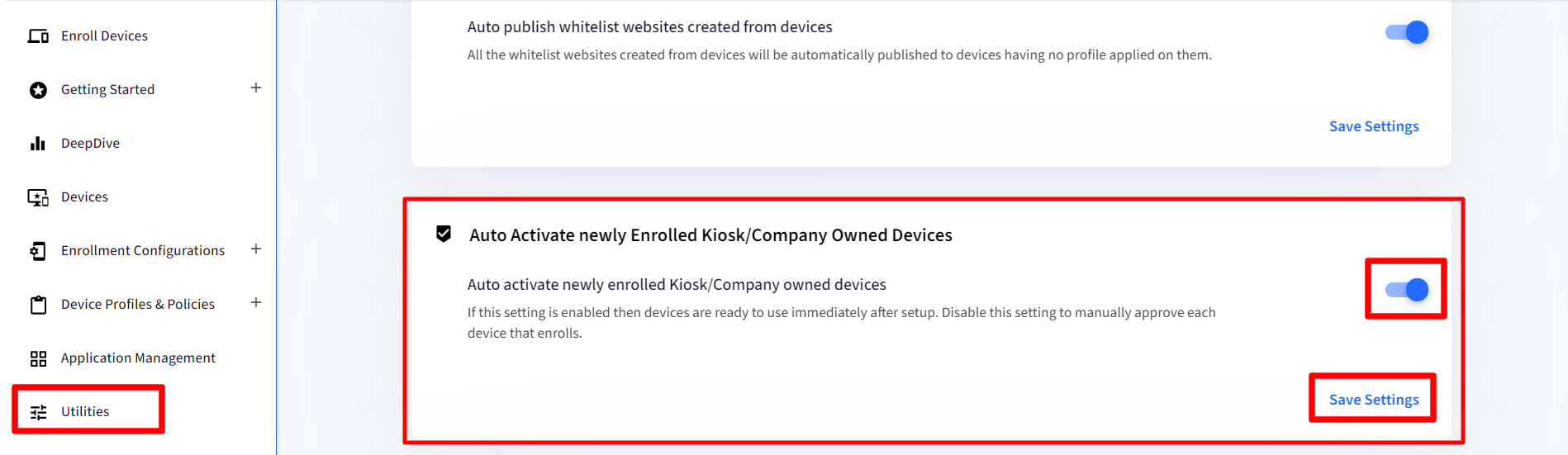Open Application Management in sidebar
This screenshot has height=455, width=1568.
click(138, 358)
